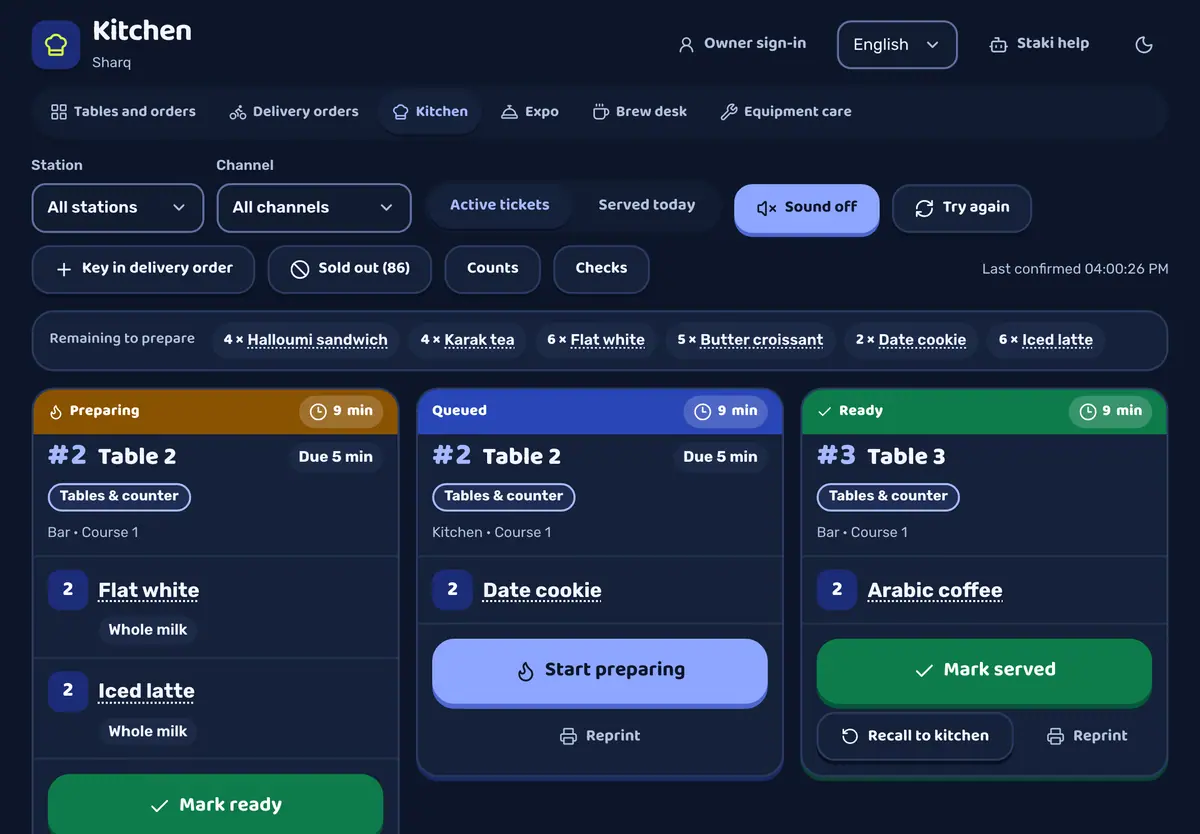Click the checkmark icon beside Ready status

[825, 411]
